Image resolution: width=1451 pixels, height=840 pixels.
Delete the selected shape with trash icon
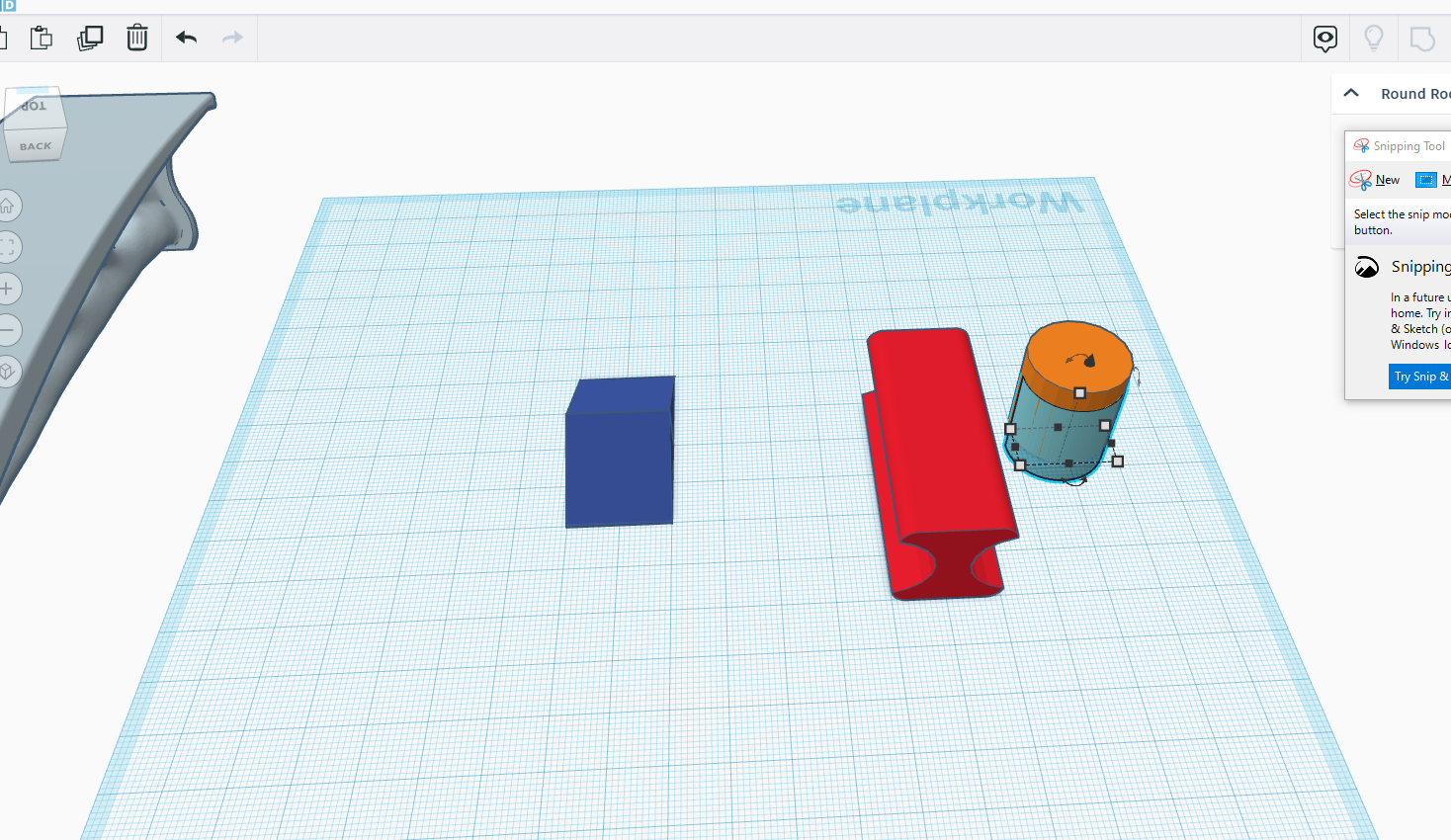point(137,38)
